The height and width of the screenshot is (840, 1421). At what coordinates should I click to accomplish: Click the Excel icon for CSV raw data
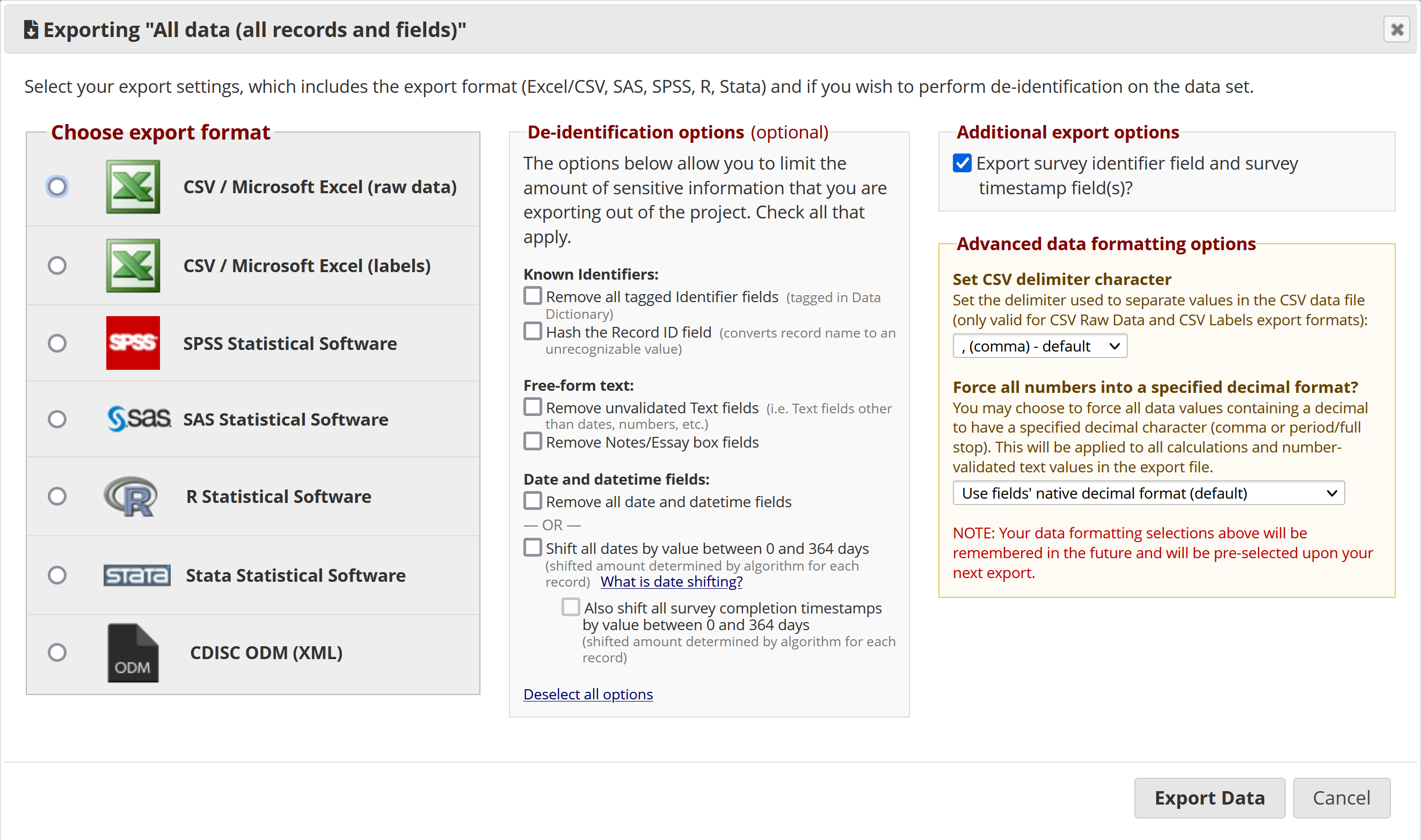tap(133, 186)
